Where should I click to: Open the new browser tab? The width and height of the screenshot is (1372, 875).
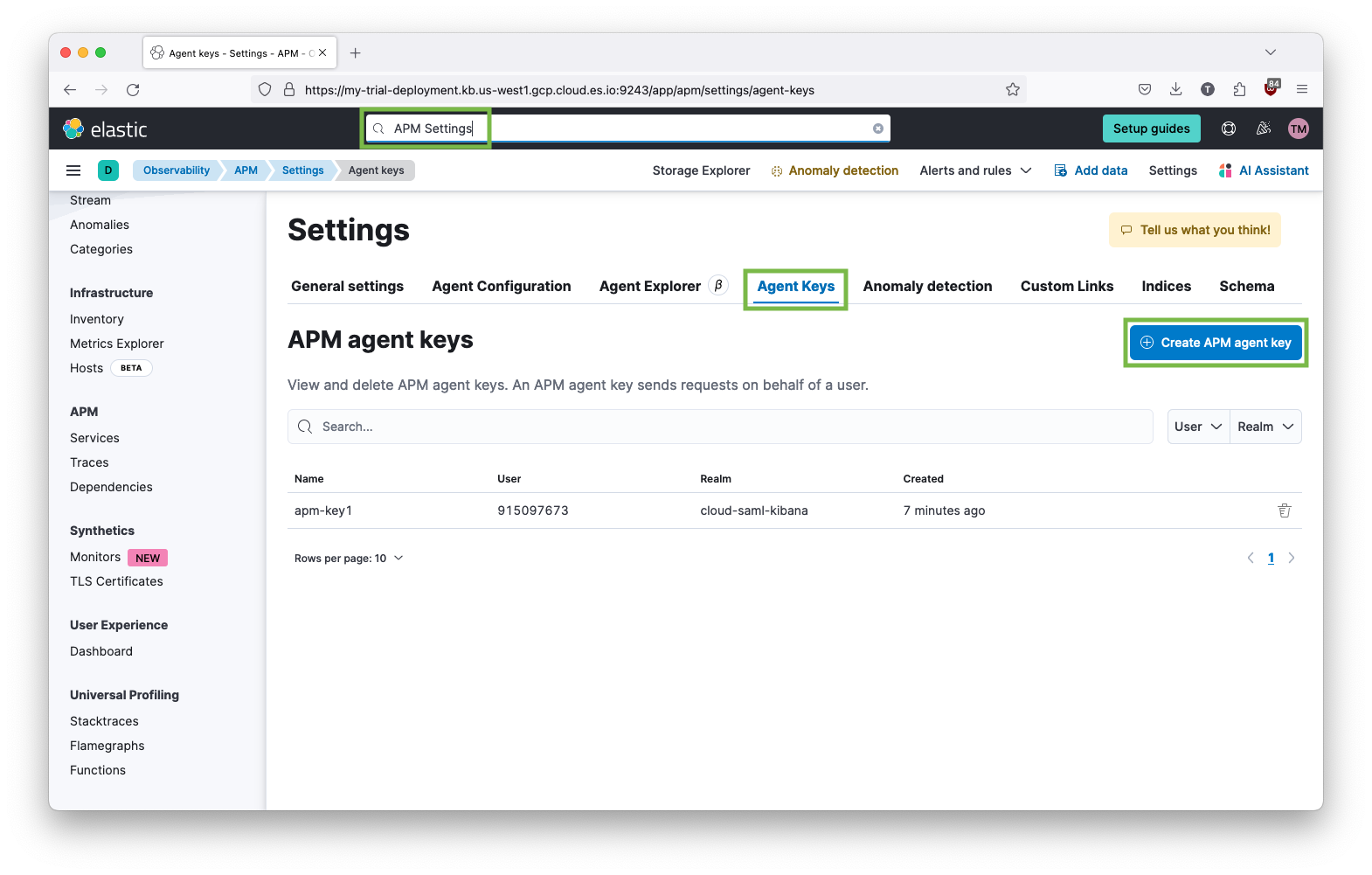[x=356, y=52]
